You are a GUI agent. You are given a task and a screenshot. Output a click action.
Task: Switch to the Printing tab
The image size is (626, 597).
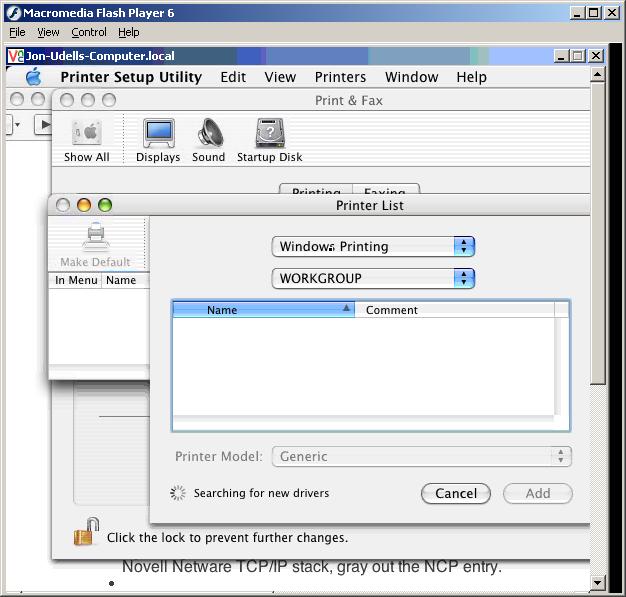[316, 189]
